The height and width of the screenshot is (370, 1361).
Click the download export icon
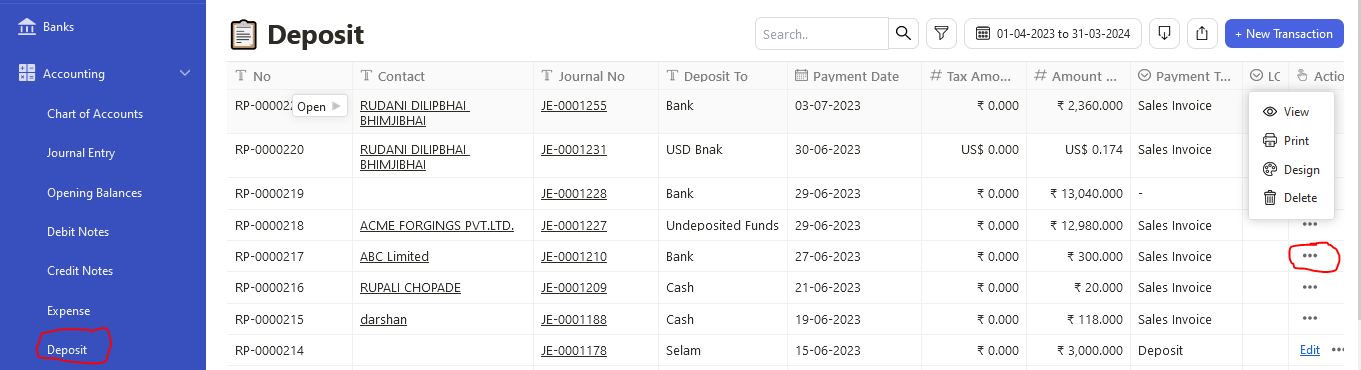click(x=1164, y=34)
